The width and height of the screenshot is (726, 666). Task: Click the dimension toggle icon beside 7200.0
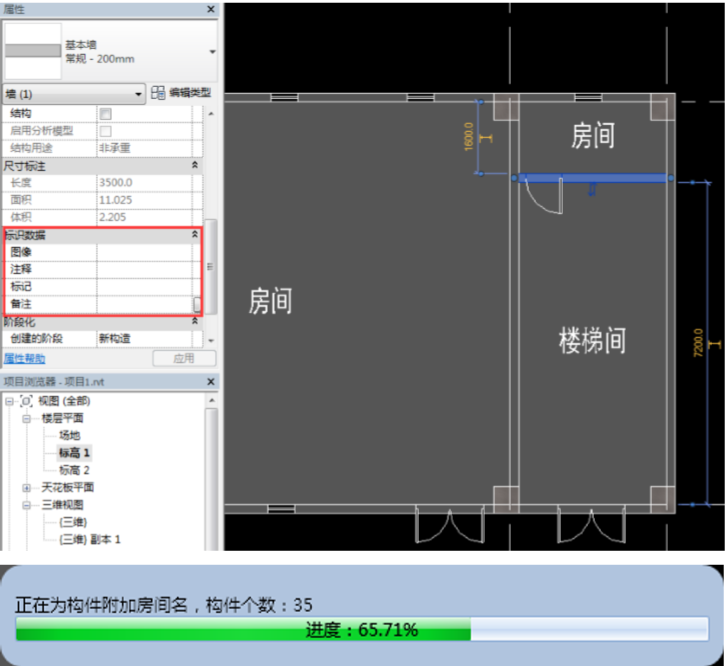coord(715,344)
